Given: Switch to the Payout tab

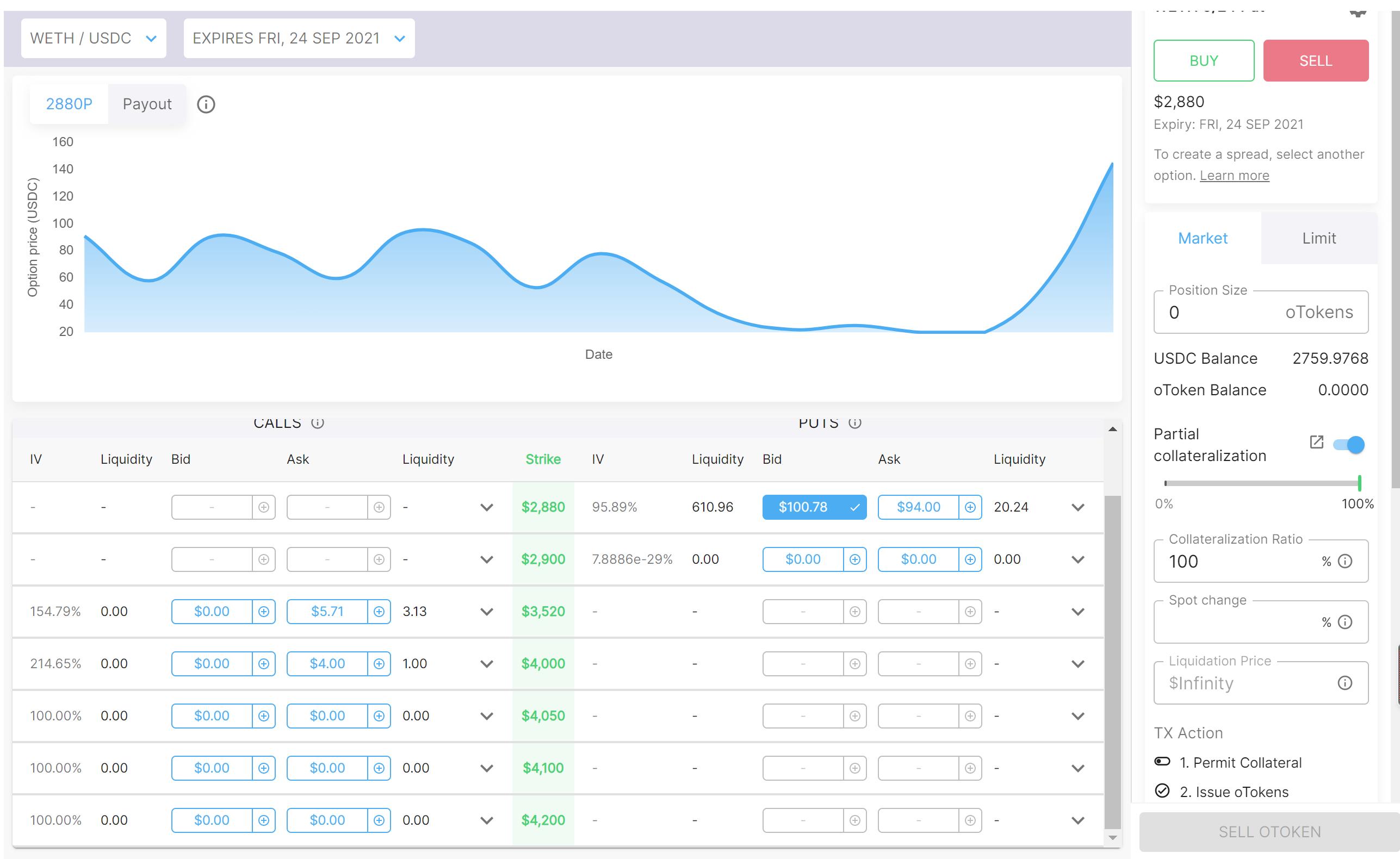Looking at the screenshot, I should [x=147, y=104].
